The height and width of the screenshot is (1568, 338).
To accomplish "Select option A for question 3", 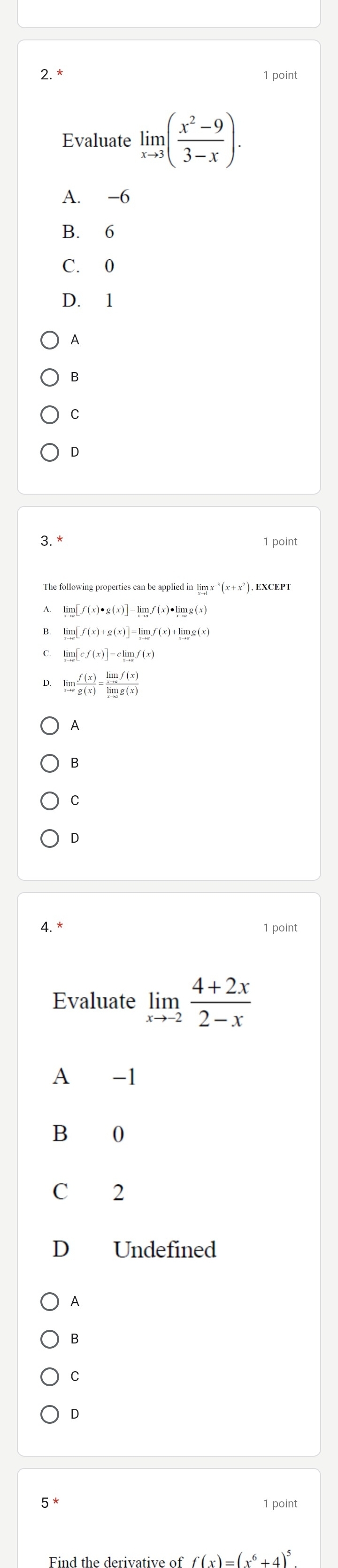I will pos(50,726).
